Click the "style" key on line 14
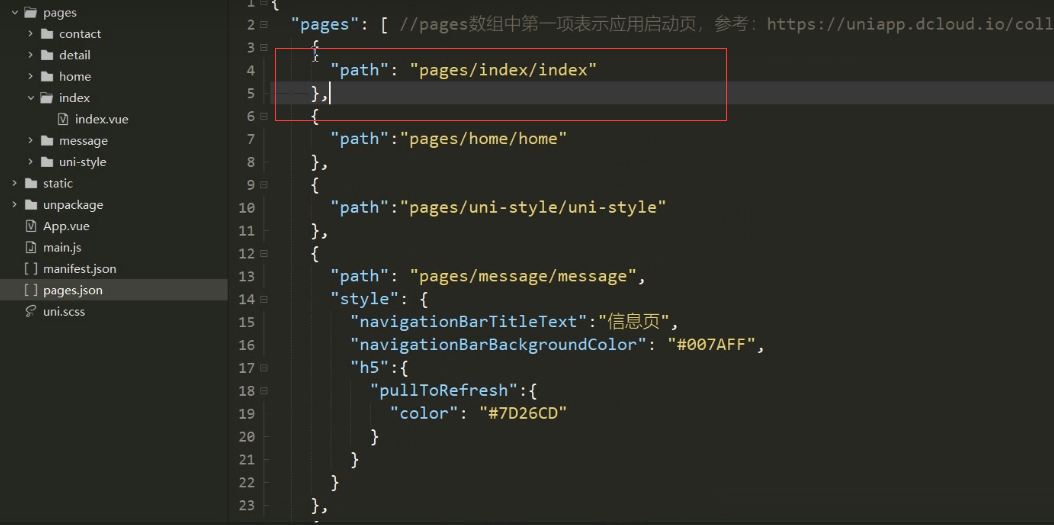The height and width of the screenshot is (525, 1054). point(365,299)
